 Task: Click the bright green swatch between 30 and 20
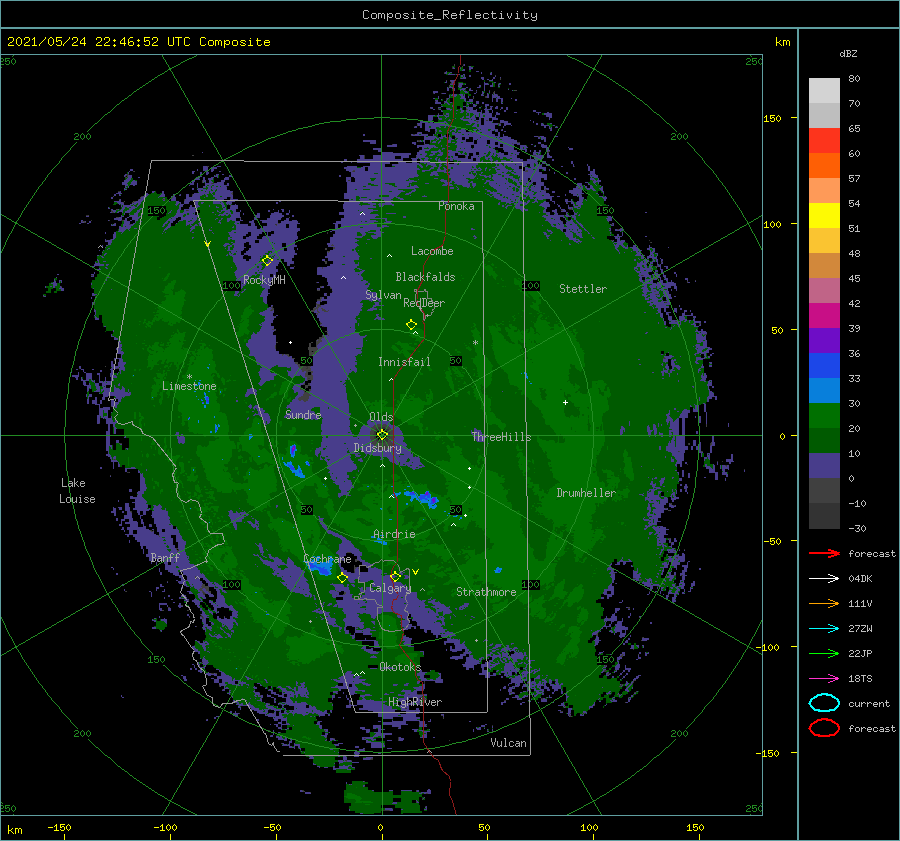(x=824, y=415)
